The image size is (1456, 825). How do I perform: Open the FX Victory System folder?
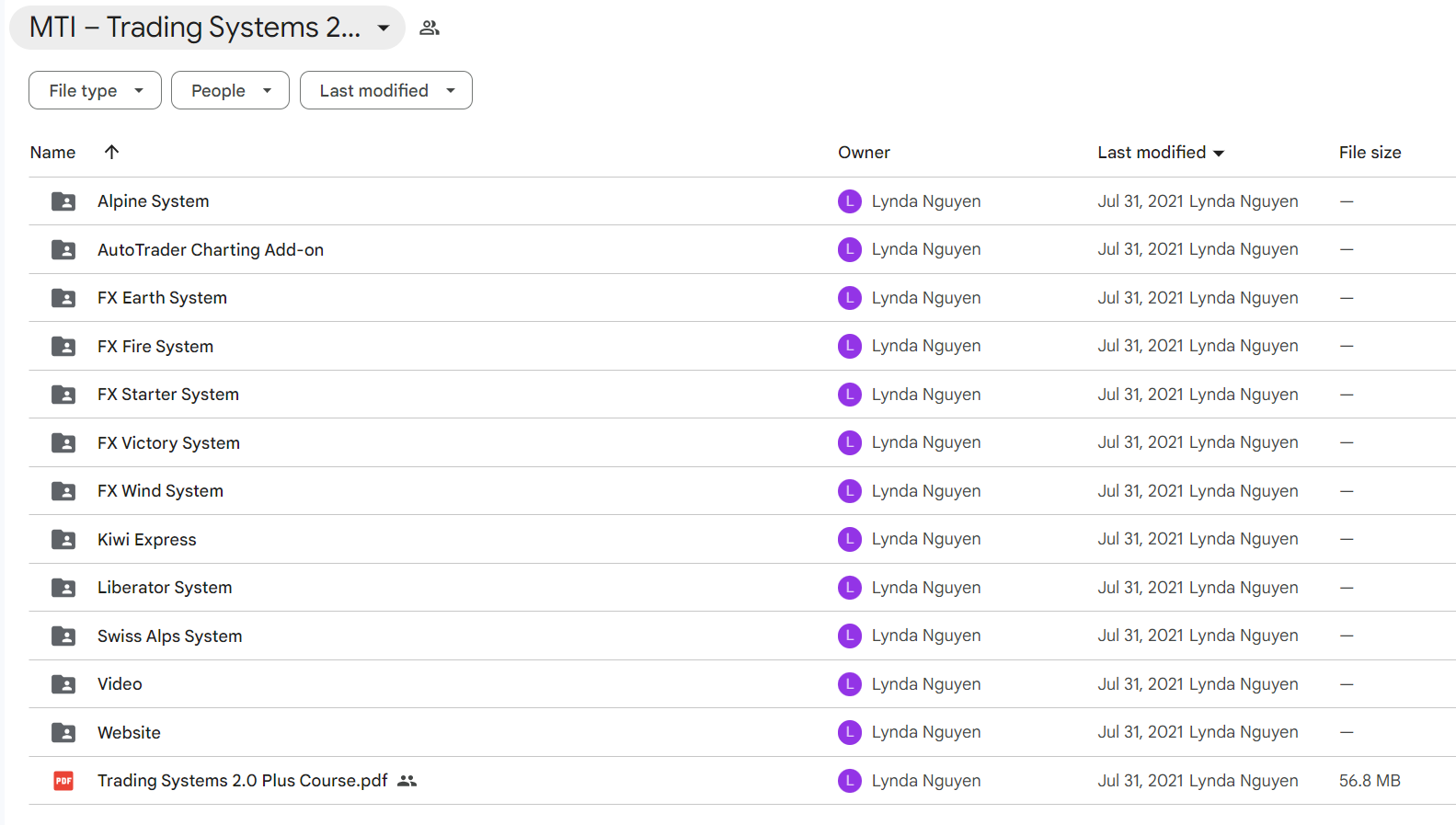pos(168,442)
